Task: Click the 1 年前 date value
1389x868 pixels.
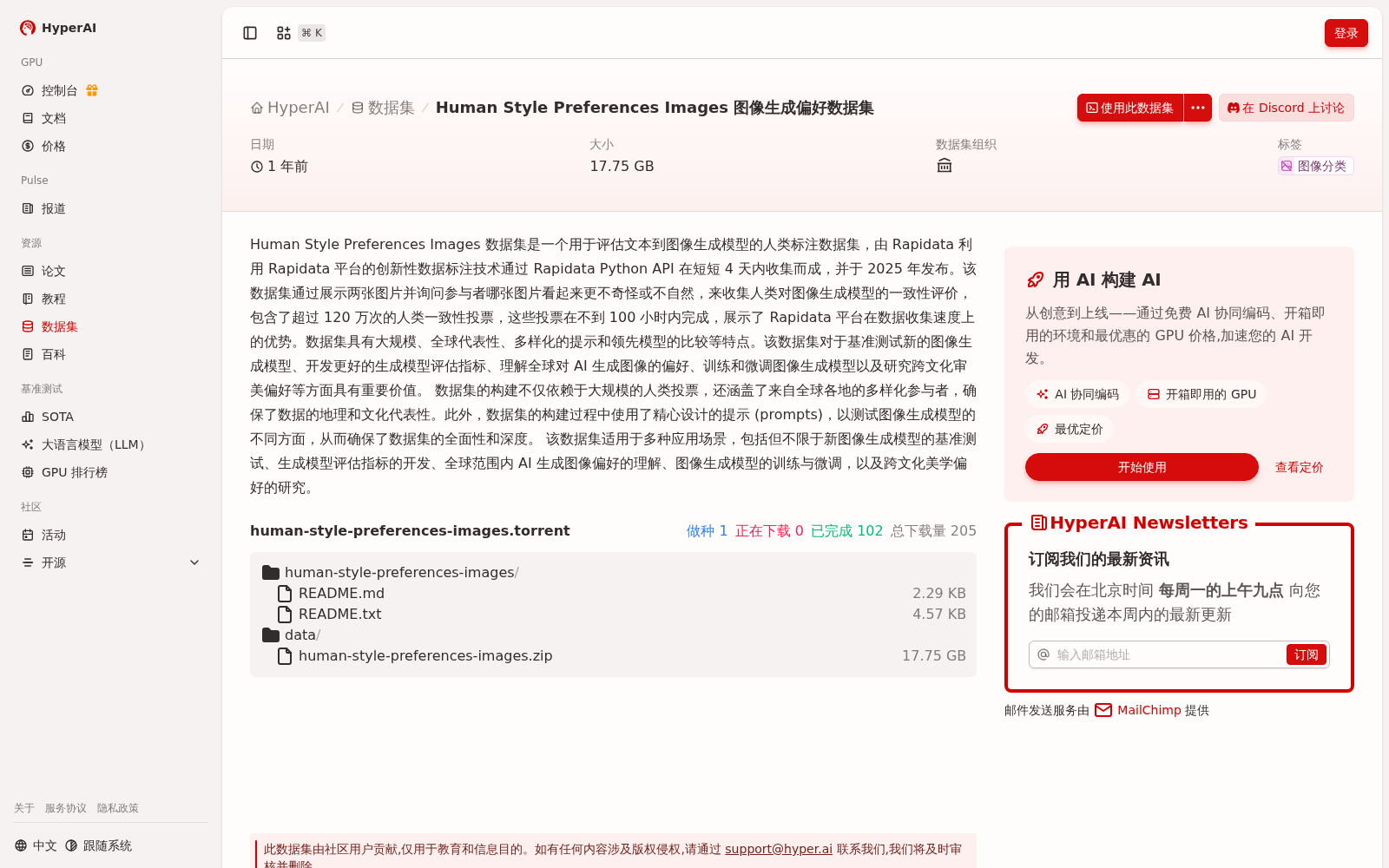Action: pos(280,166)
